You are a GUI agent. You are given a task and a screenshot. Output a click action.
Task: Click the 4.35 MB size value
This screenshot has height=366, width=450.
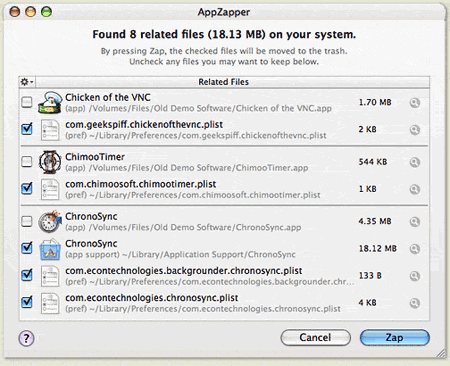pos(375,221)
